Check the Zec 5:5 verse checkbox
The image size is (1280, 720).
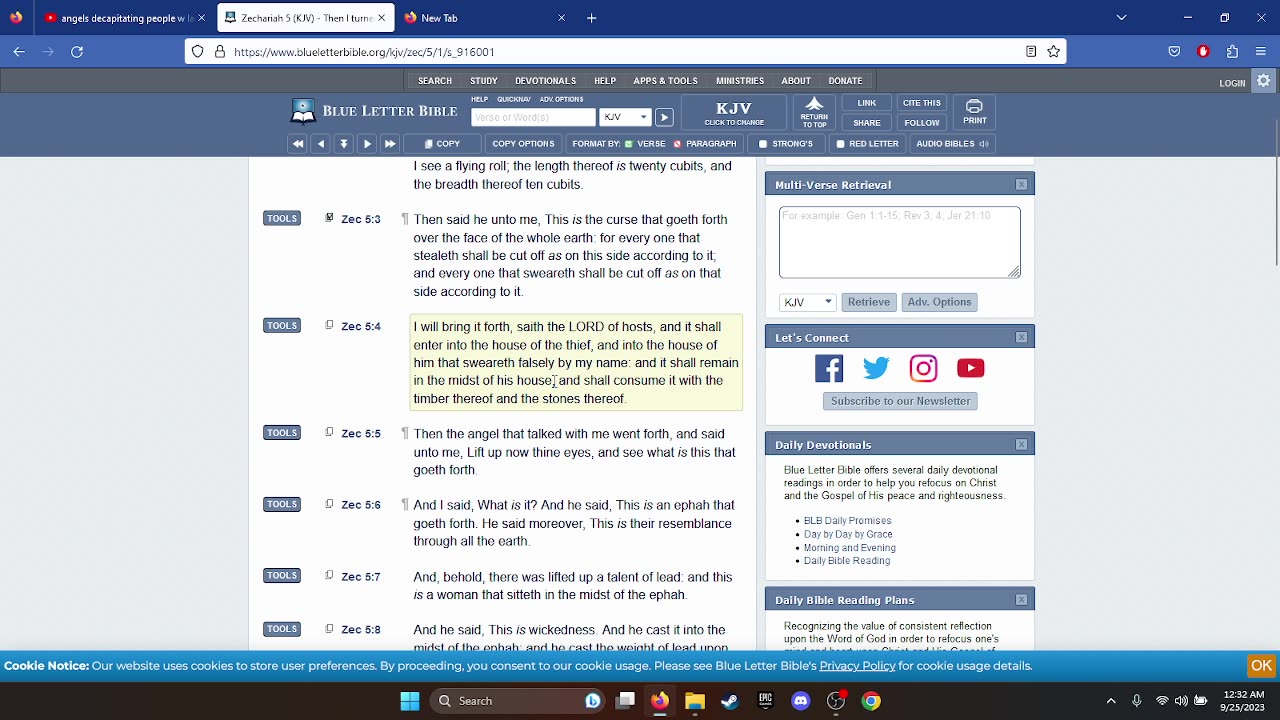click(329, 432)
